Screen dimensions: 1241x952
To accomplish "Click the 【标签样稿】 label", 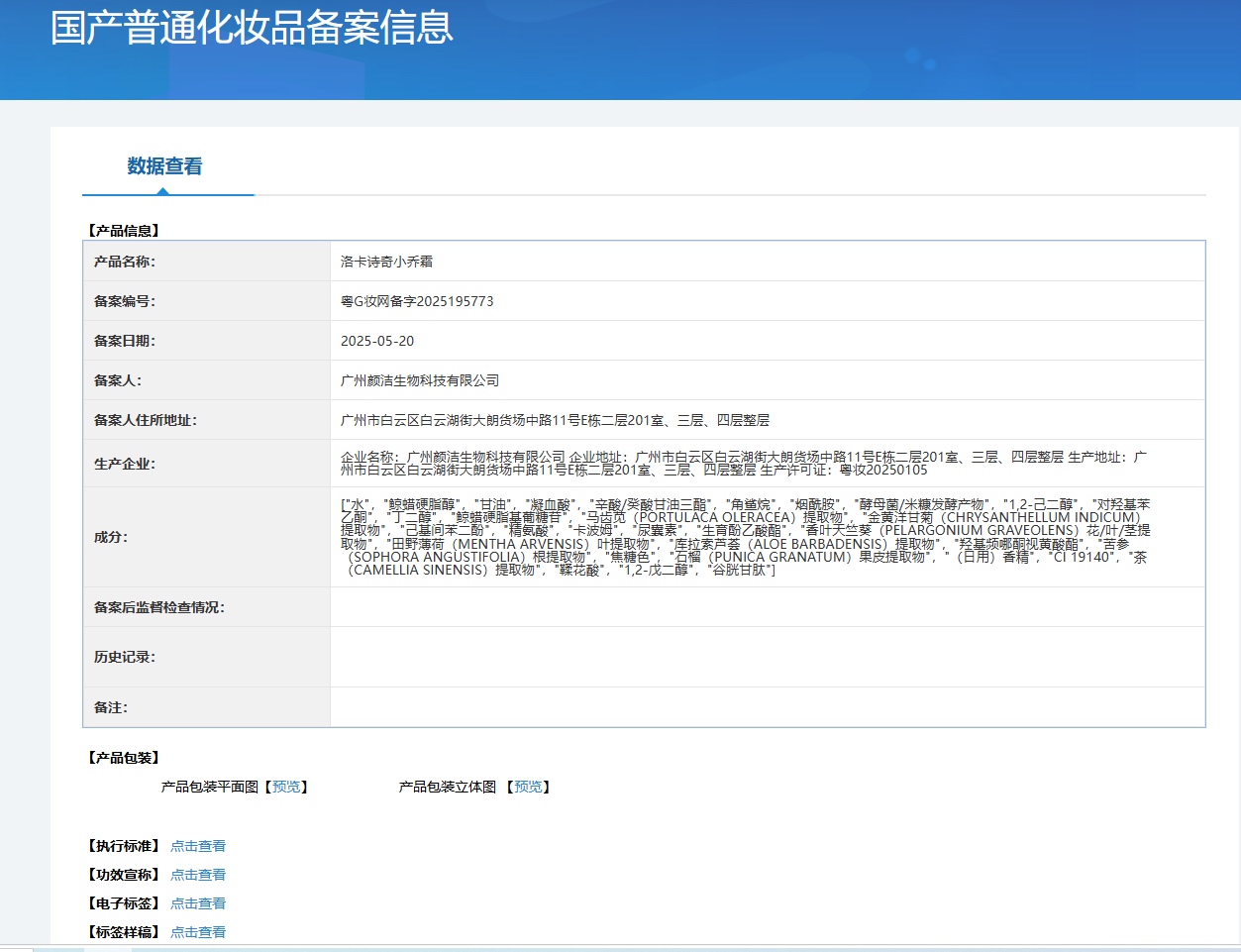I will coord(124,932).
